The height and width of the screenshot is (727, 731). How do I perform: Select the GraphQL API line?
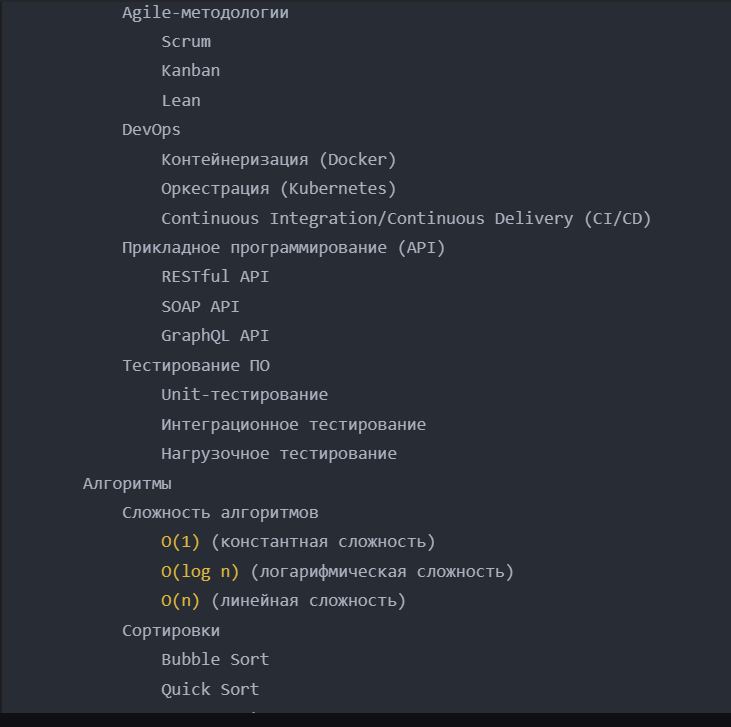click(x=215, y=336)
